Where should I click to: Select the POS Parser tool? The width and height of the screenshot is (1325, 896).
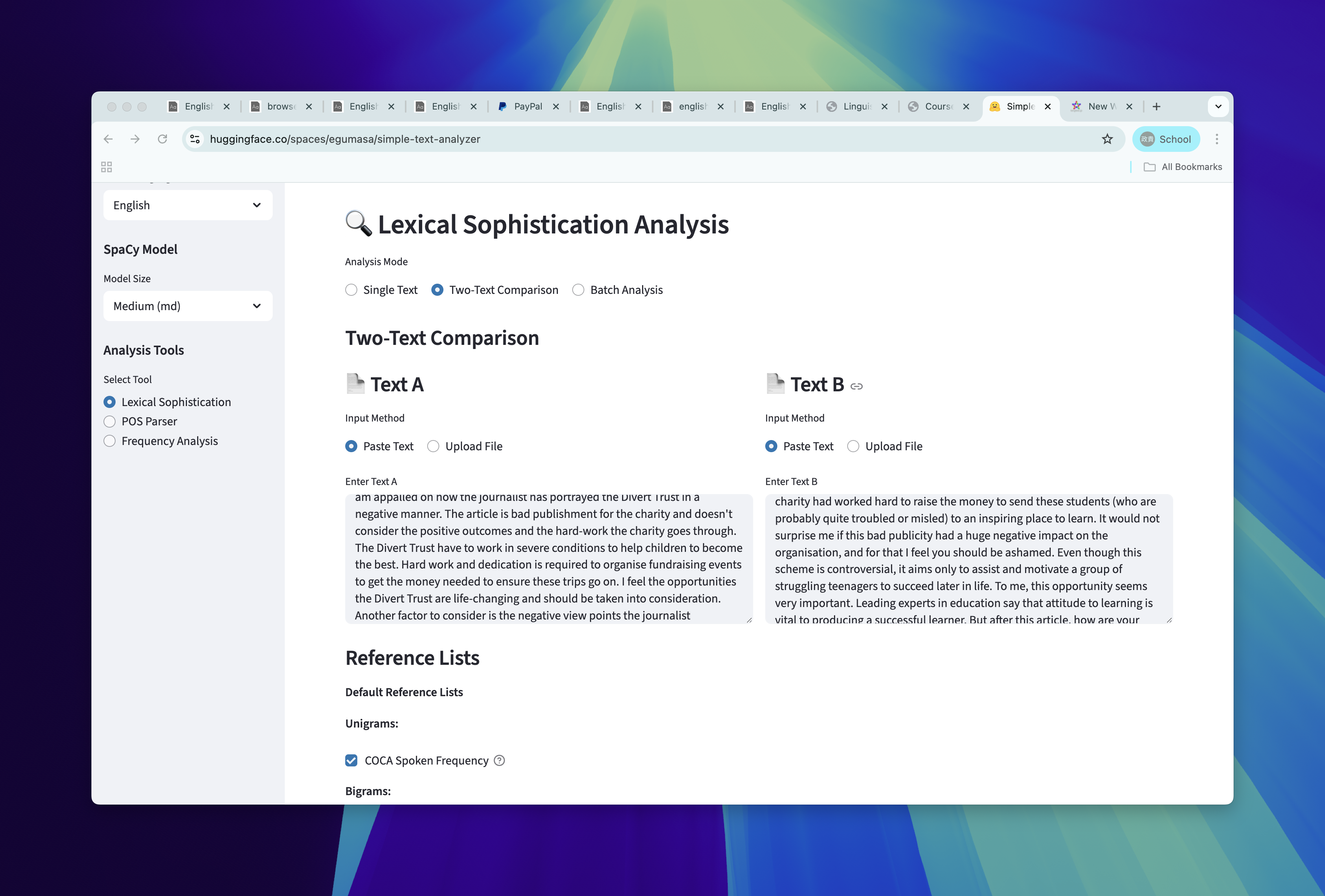110,422
